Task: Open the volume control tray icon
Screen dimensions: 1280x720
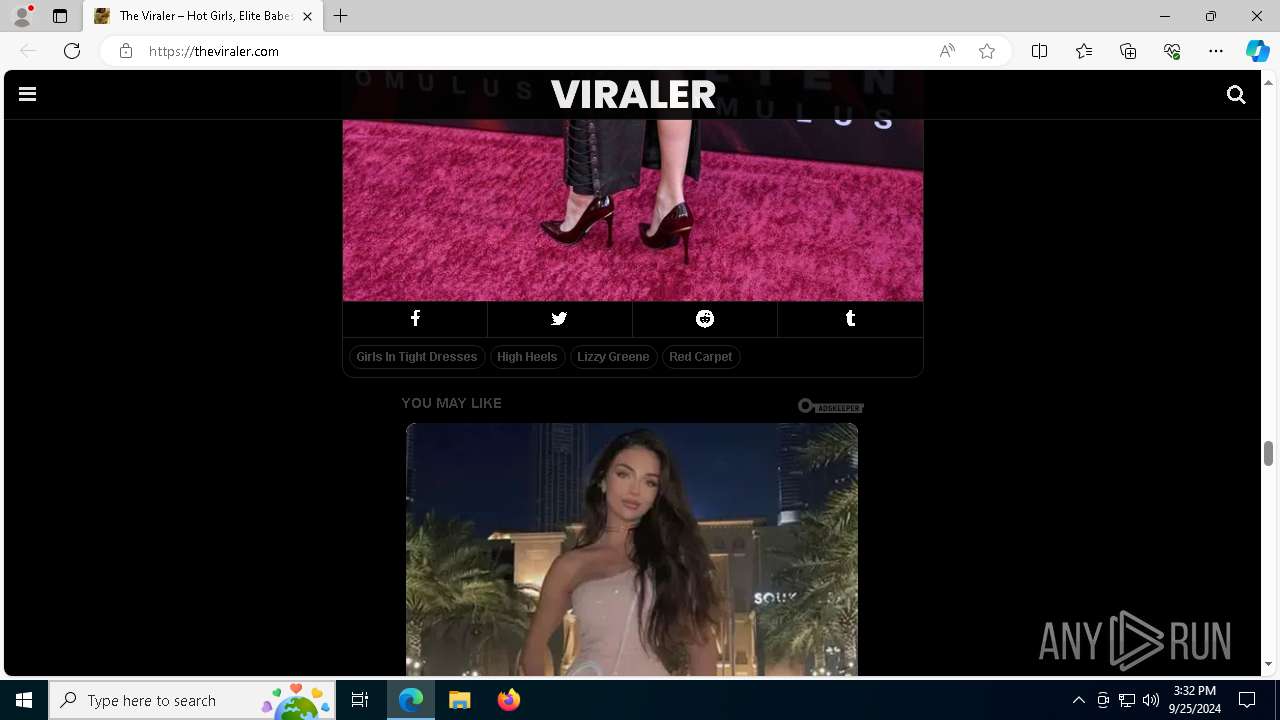Action: [1151, 700]
